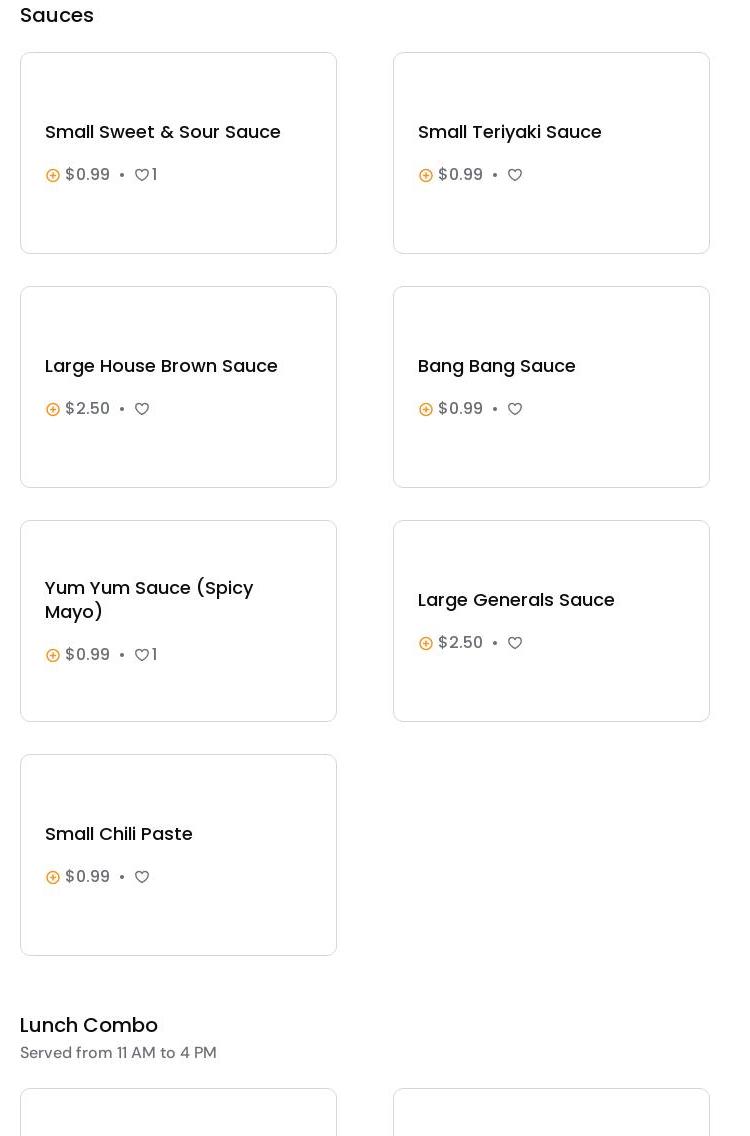750x1136 pixels.
Task: Toggle heart on Large House Brown Sauce
Action: pos(142,409)
